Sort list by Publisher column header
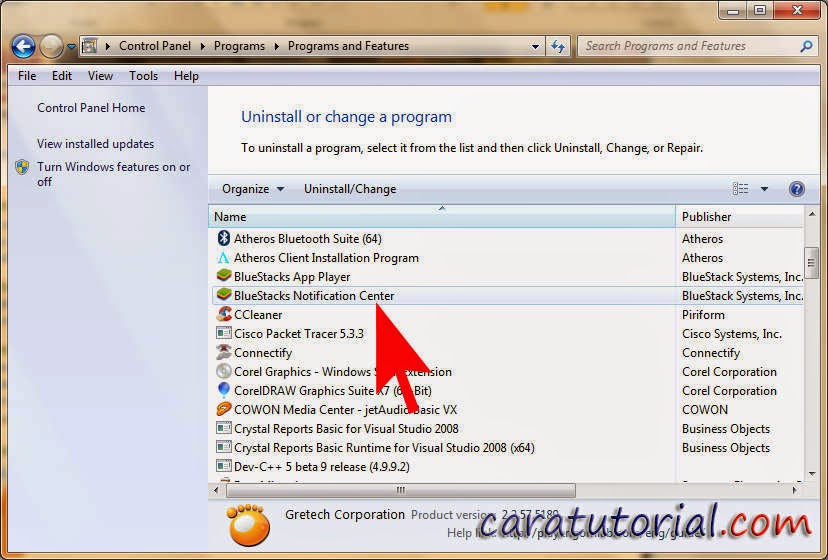This screenshot has height=560, width=828. [x=739, y=217]
